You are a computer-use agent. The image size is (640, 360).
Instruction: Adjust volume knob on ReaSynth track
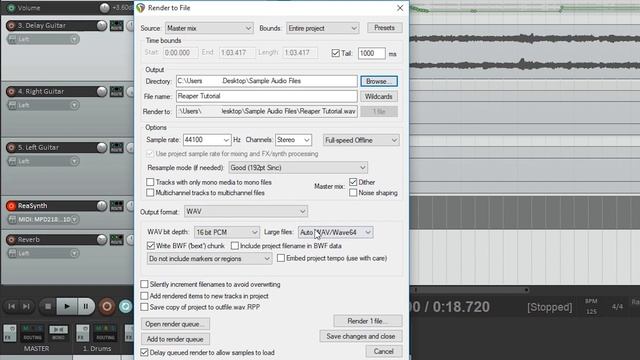click(102, 206)
